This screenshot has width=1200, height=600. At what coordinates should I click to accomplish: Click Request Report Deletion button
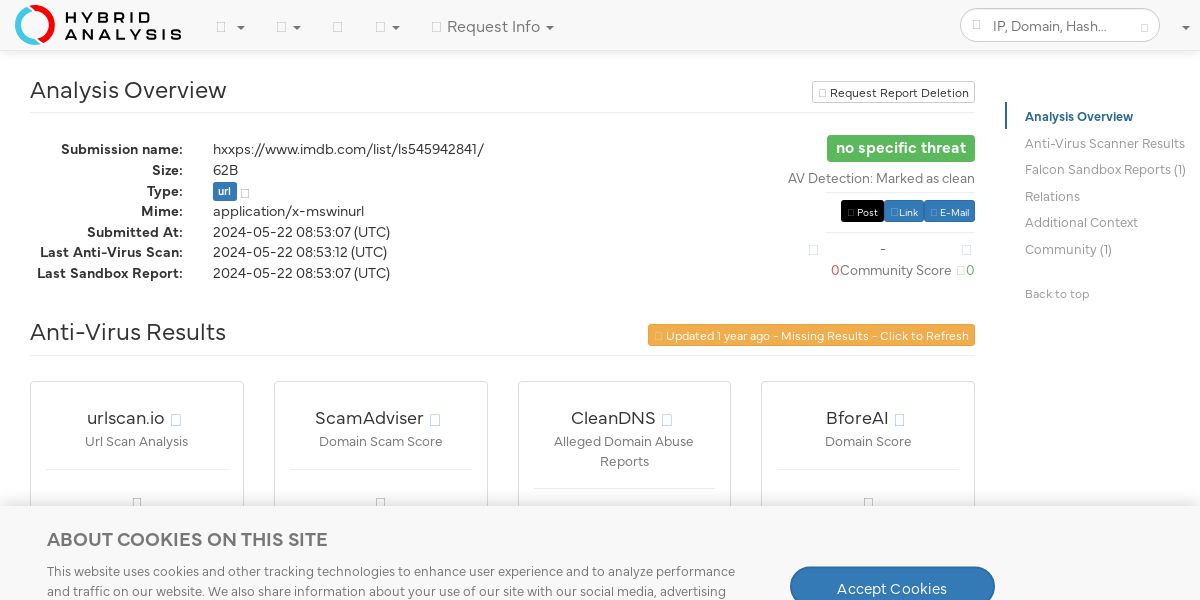tap(893, 92)
